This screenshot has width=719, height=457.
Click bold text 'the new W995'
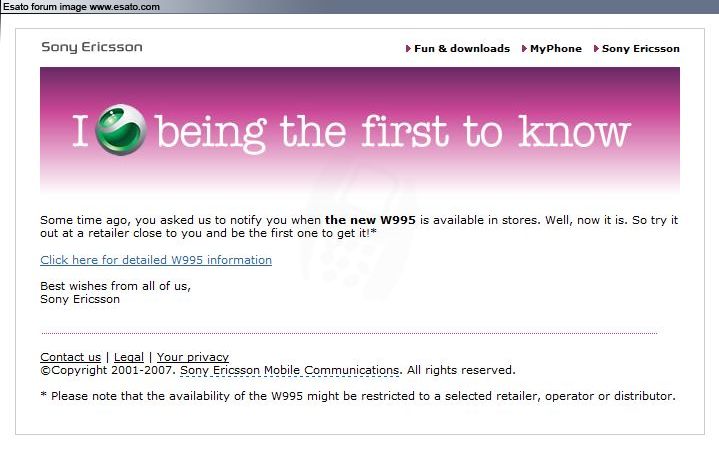point(370,220)
